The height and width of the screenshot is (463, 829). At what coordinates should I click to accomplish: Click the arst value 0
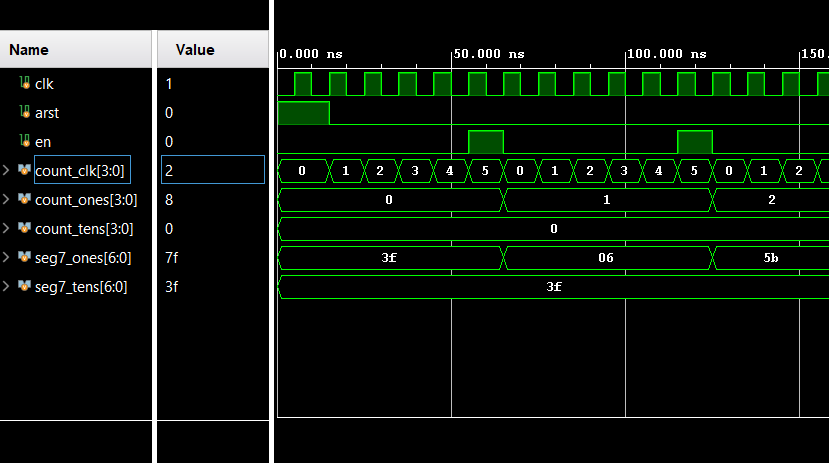[169, 113]
